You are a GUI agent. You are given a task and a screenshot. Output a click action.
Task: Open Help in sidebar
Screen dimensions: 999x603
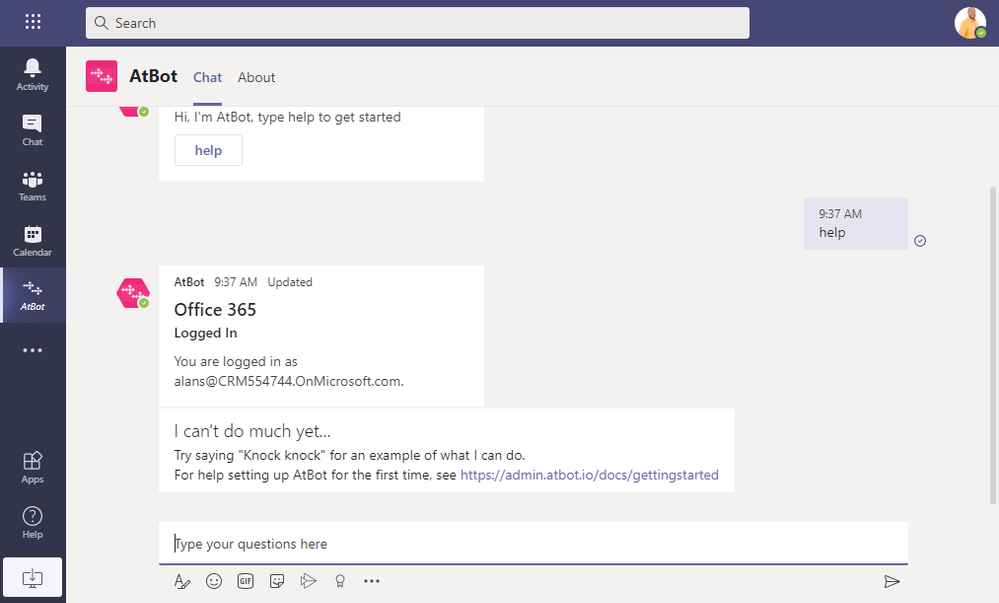pos(32,523)
